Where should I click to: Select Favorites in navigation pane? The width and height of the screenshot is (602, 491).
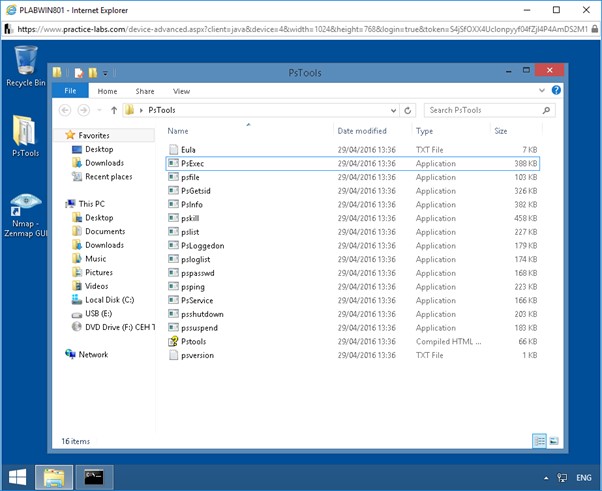click(x=93, y=135)
